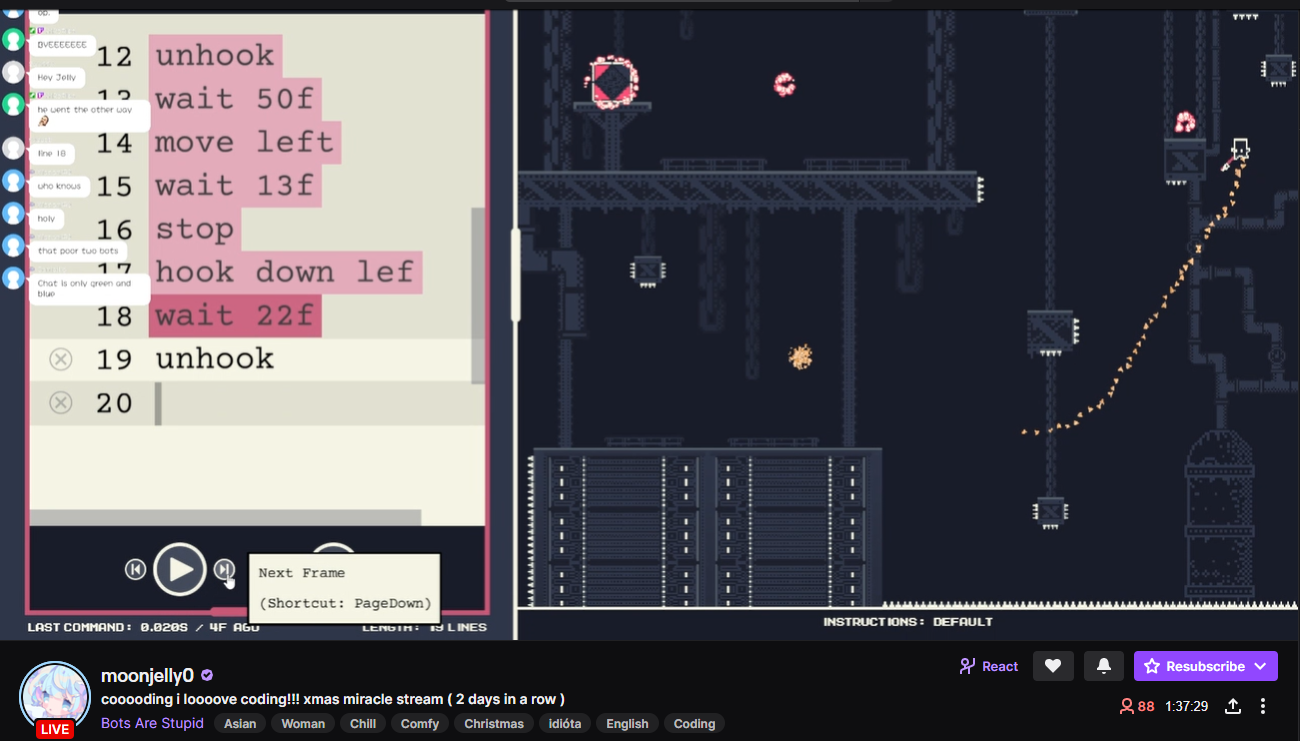Click the heart follow icon
This screenshot has height=741, width=1300.
coord(1053,666)
